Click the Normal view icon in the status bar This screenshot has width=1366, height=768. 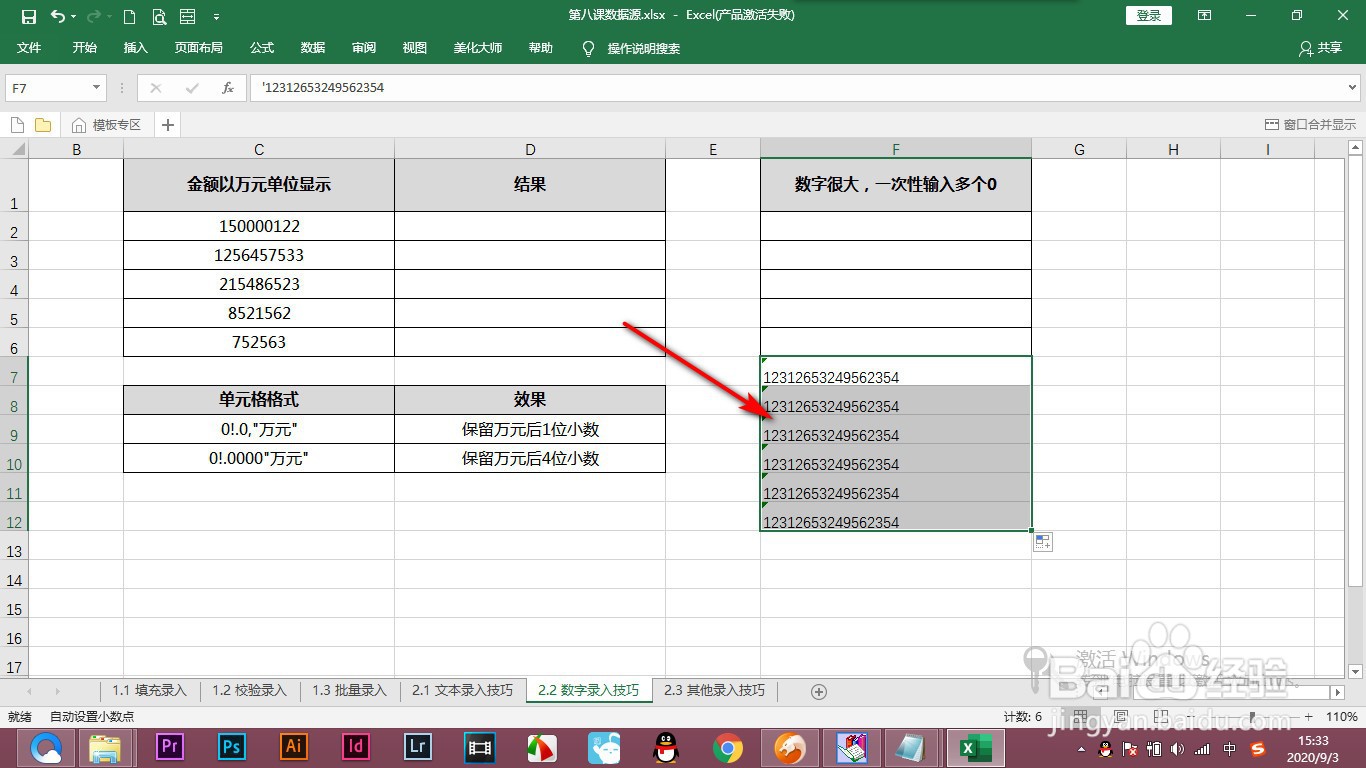pyautogui.click(x=1082, y=716)
